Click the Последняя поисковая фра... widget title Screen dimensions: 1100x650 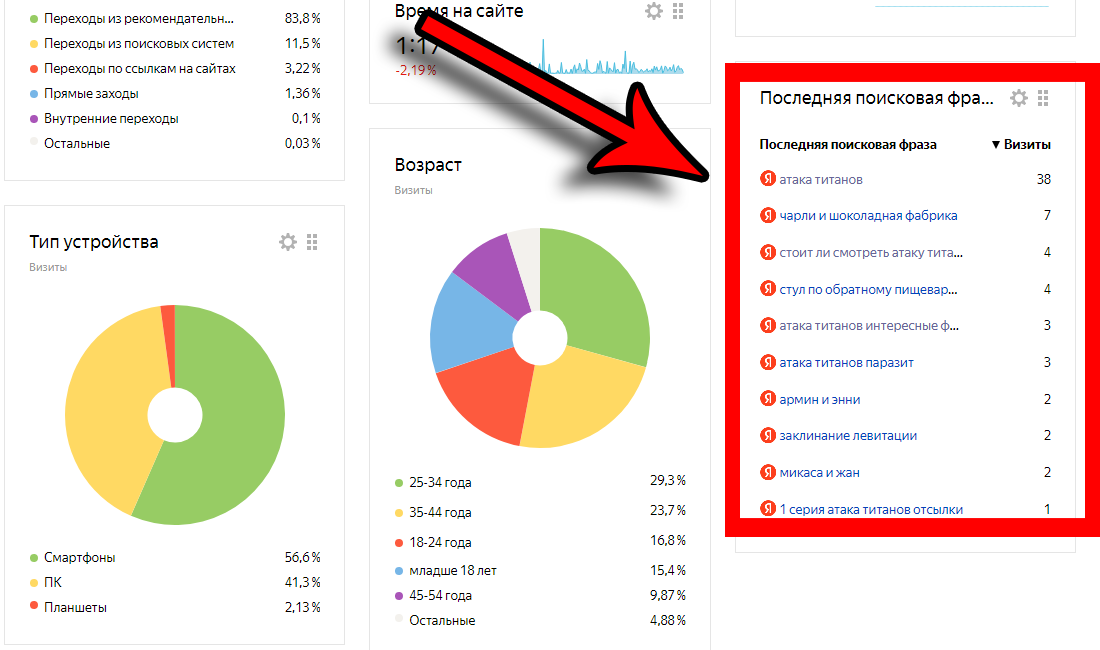tap(877, 98)
